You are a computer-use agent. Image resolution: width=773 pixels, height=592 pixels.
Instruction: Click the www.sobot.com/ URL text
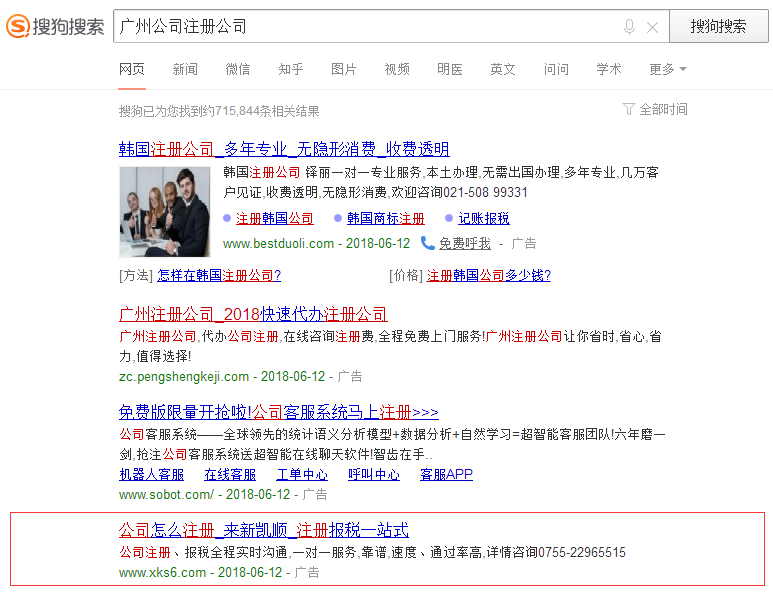(x=166, y=494)
